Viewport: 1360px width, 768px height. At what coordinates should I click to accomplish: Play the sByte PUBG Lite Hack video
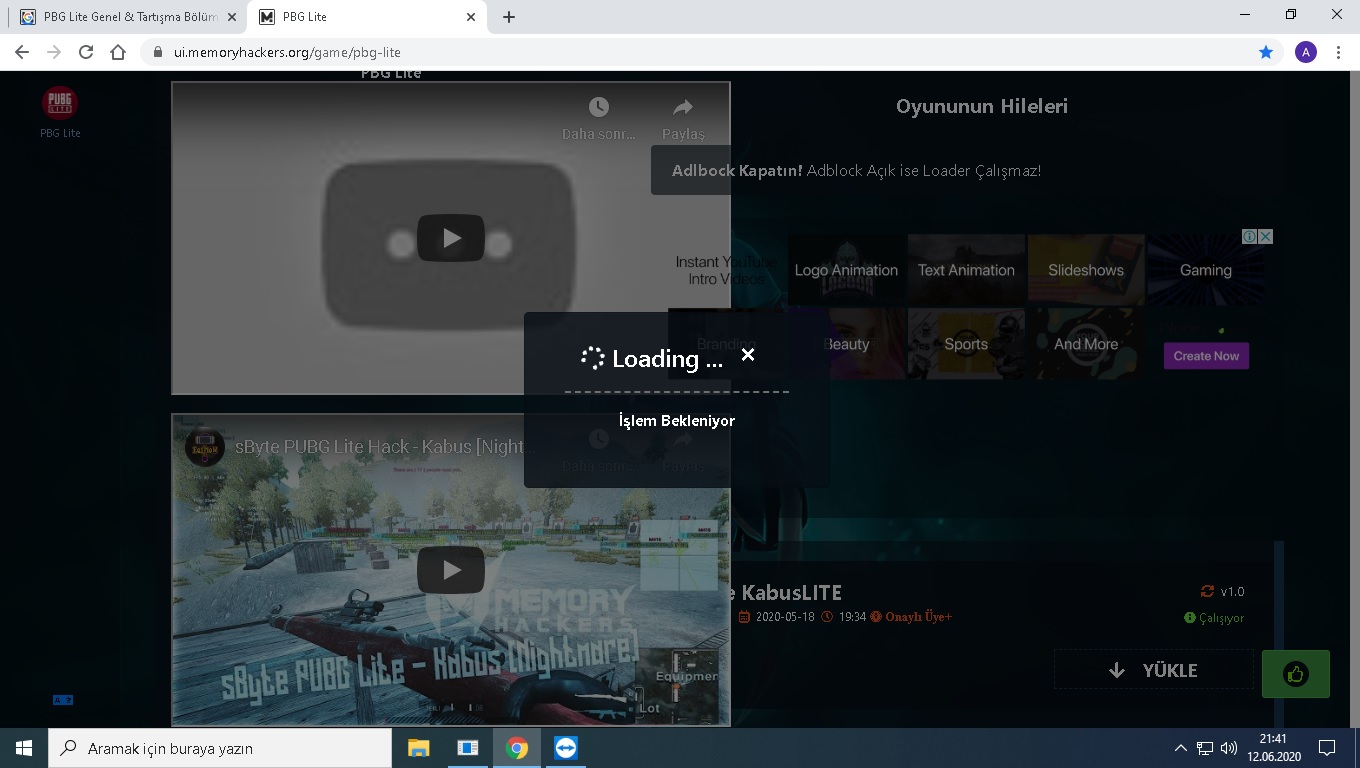pos(451,570)
